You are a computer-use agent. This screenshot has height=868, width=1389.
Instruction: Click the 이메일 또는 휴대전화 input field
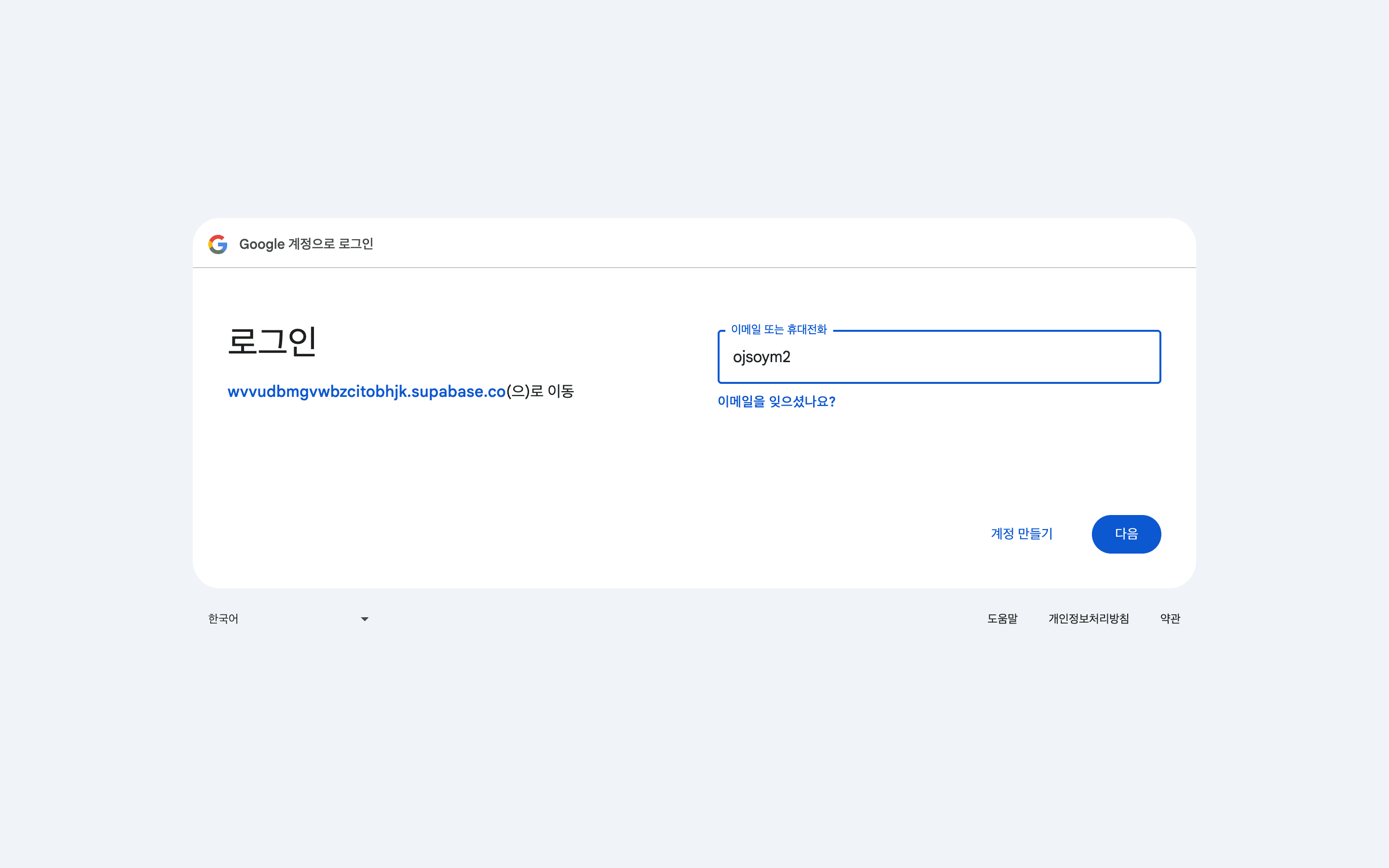coord(939,356)
